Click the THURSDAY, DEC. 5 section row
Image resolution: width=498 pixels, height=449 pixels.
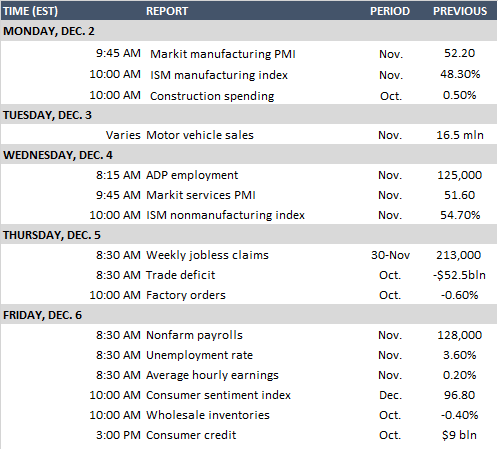click(249, 235)
